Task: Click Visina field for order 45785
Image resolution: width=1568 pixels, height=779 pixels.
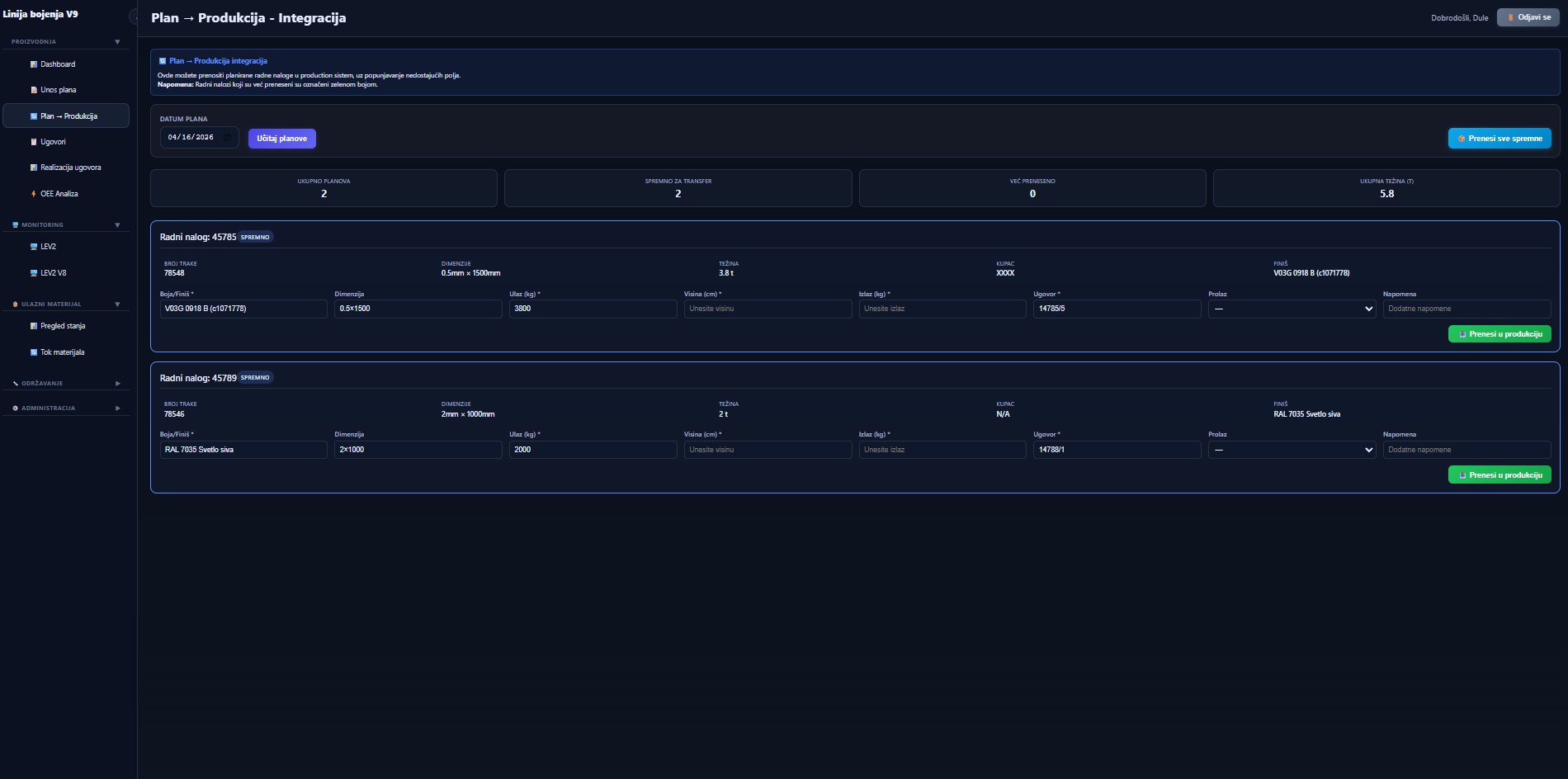Action: tap(767, 309)
